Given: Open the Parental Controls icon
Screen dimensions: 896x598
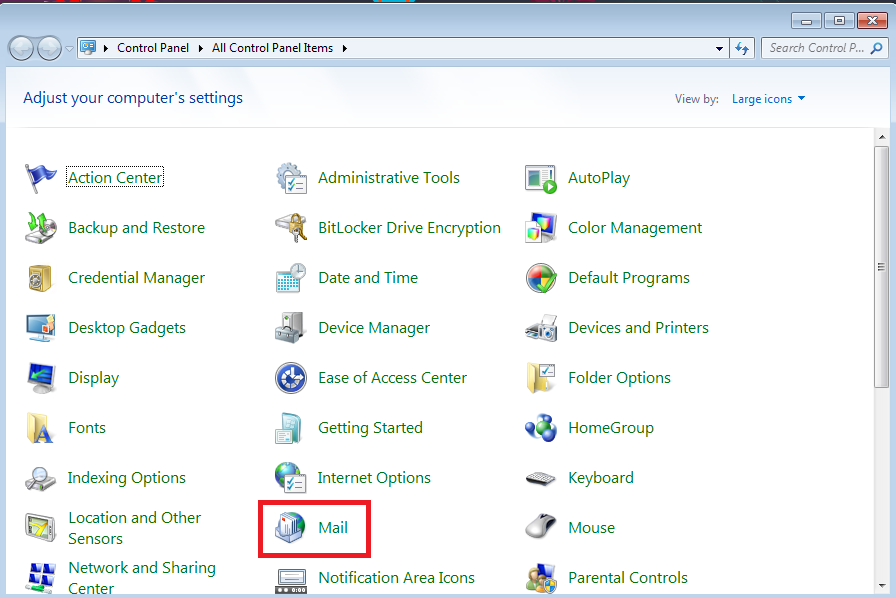Looking at the screenshot, I should [541, 578].
